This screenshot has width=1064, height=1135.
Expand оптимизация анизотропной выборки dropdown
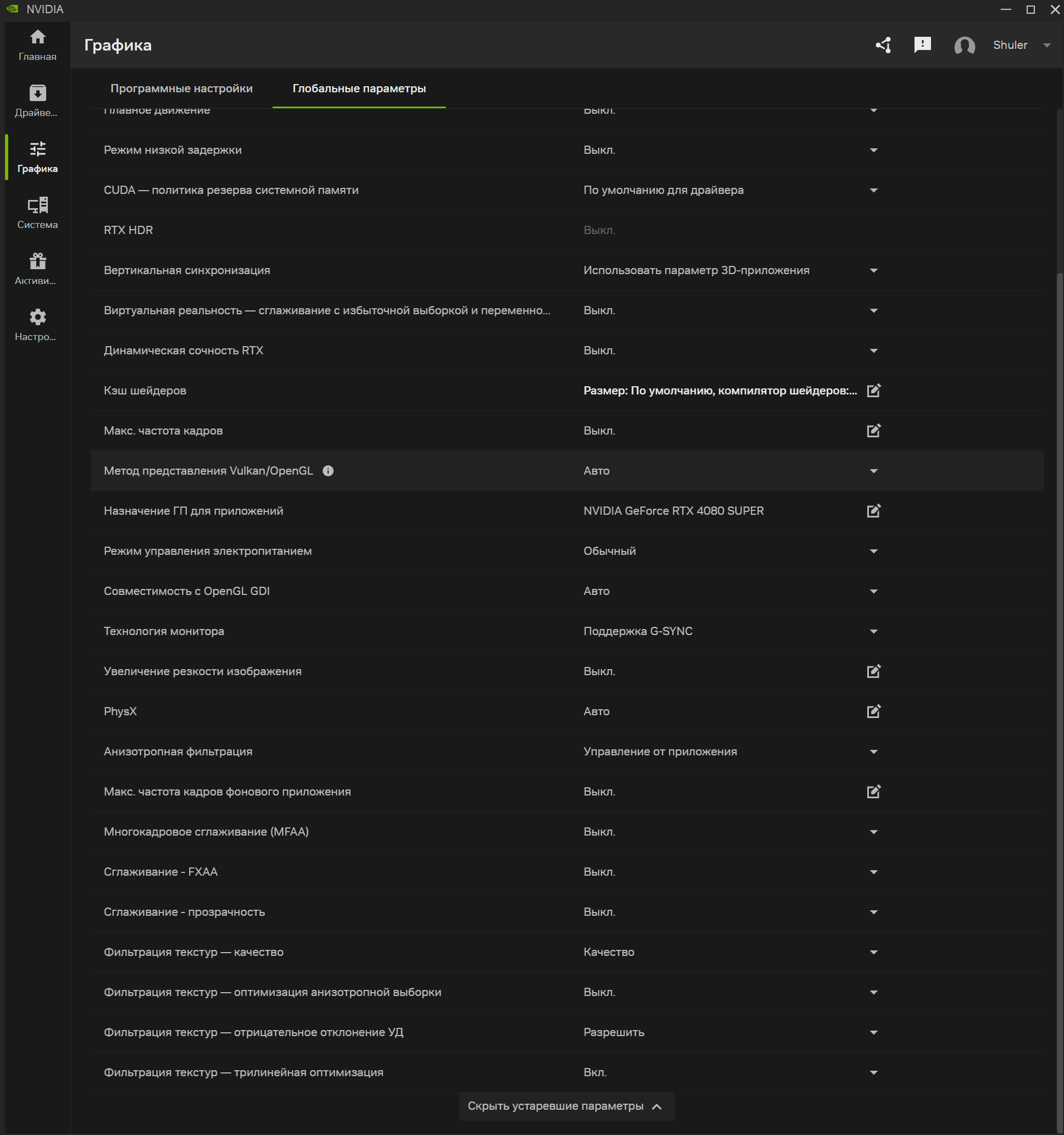(874, 992)
